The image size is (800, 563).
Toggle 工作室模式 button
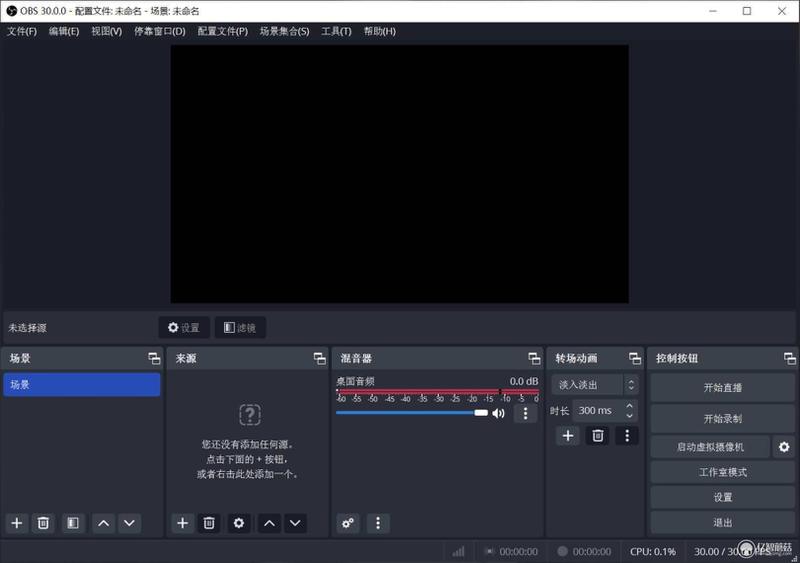click(x=722, y=473)
